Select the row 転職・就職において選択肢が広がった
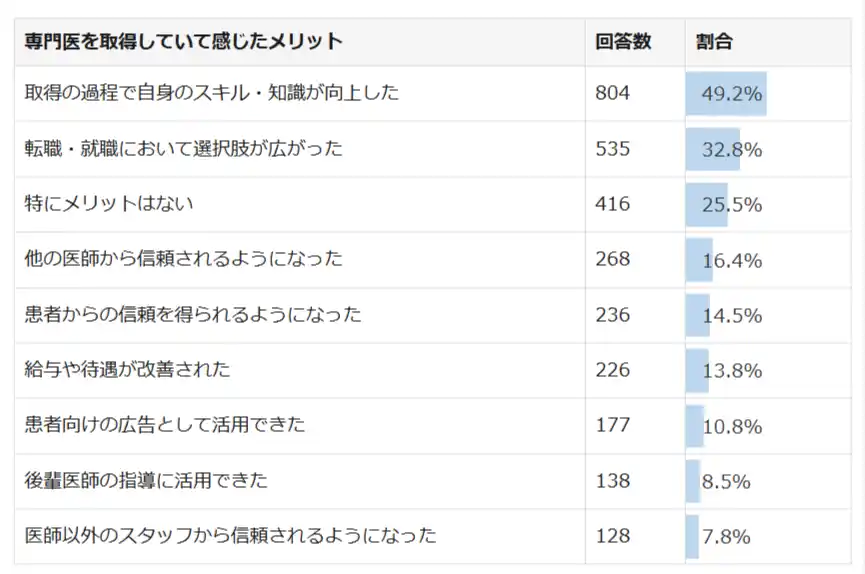This screenshot has height=574, width=865. [433, 149]
